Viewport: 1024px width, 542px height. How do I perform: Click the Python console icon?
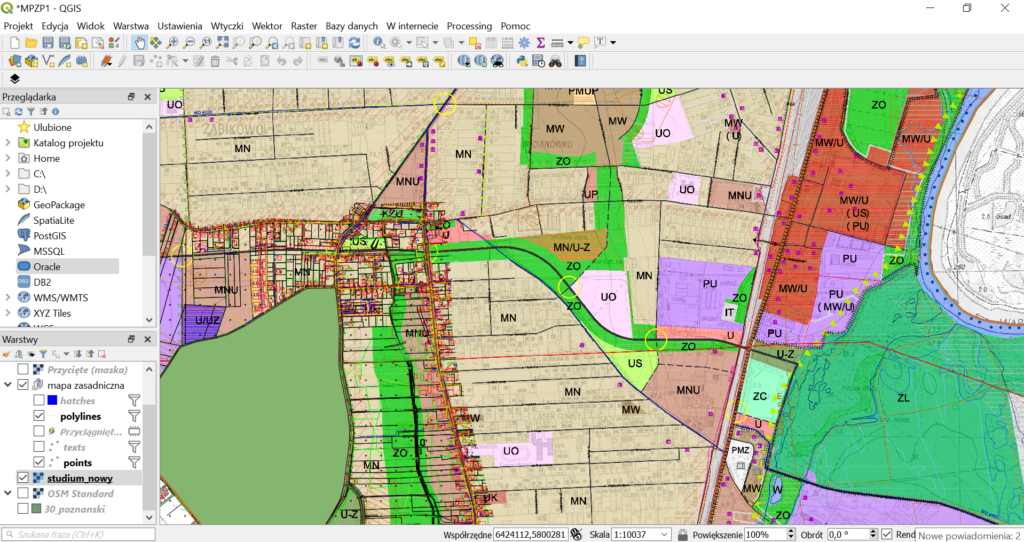[x=522, y=61]
